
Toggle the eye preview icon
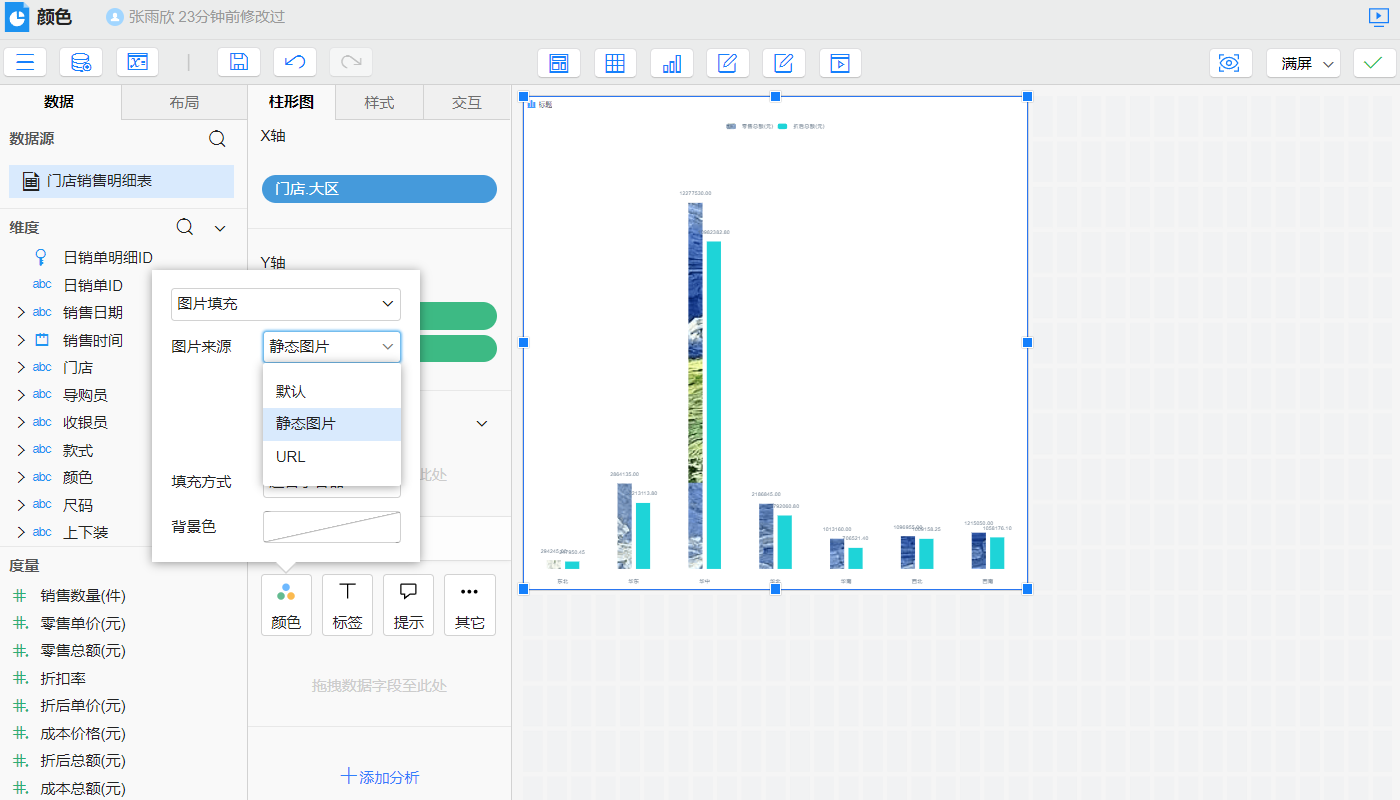click(1230, 63)
